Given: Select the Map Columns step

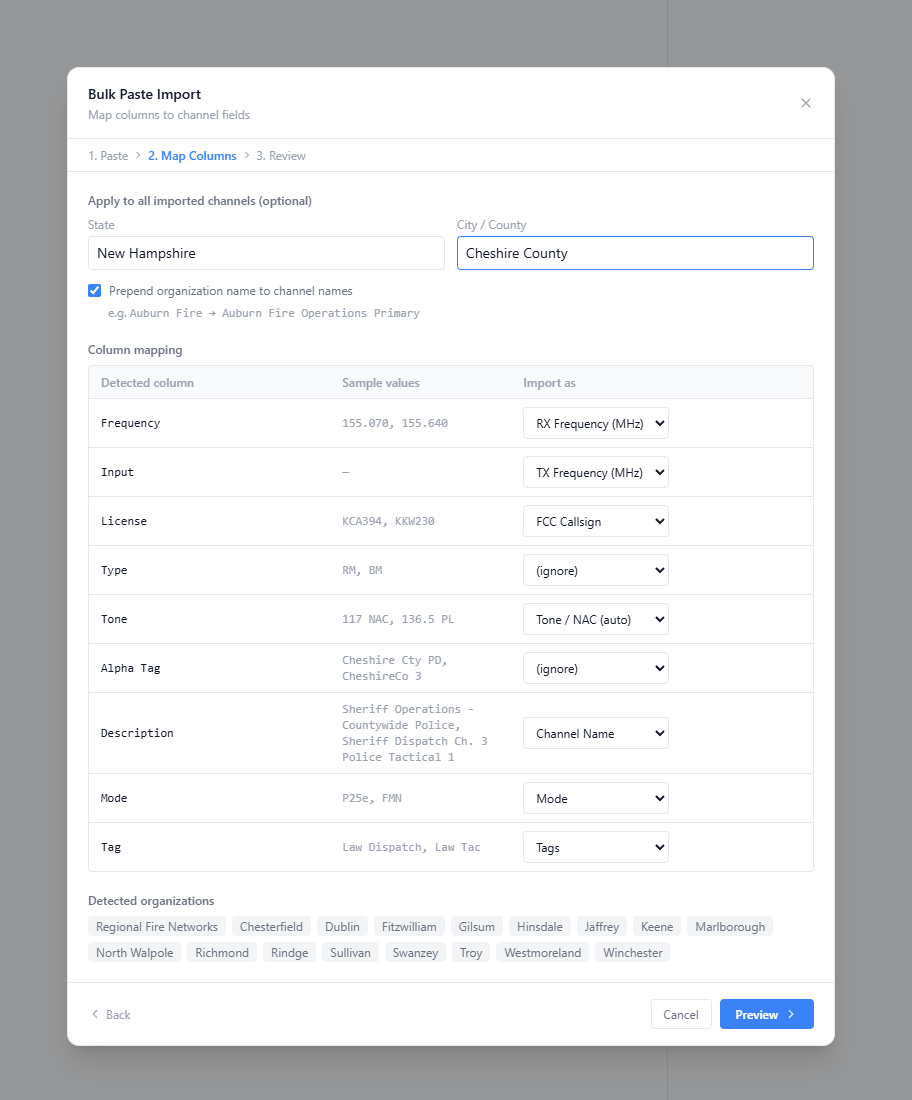Looking at the screenshot, I should tap(192, 155).
